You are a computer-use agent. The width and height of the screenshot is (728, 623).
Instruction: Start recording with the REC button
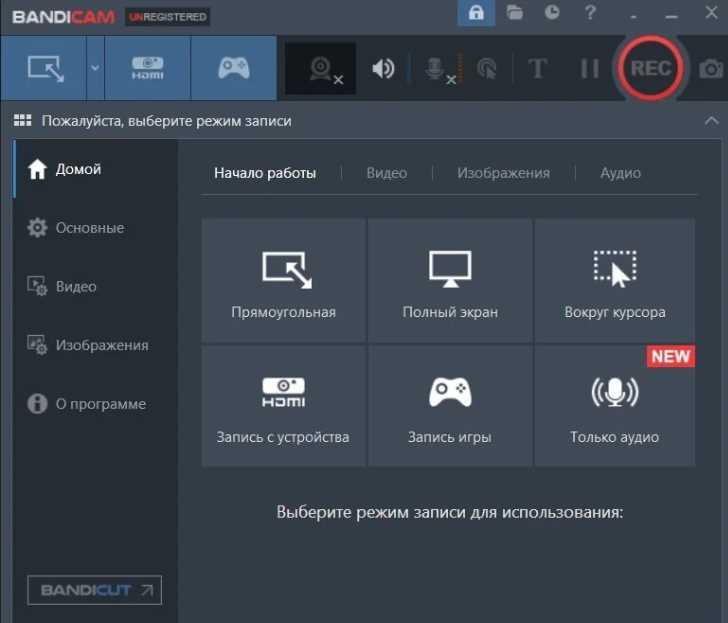tap(650, 68)
